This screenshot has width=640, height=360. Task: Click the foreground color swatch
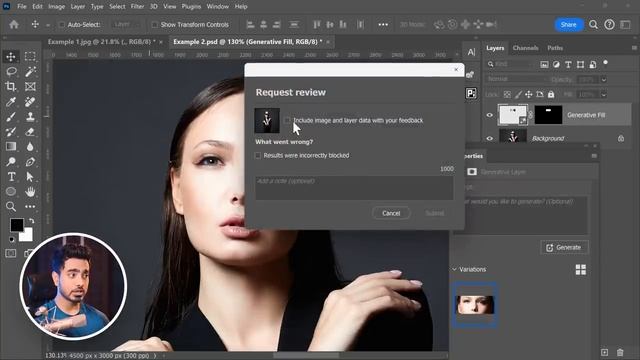point(17,224)
